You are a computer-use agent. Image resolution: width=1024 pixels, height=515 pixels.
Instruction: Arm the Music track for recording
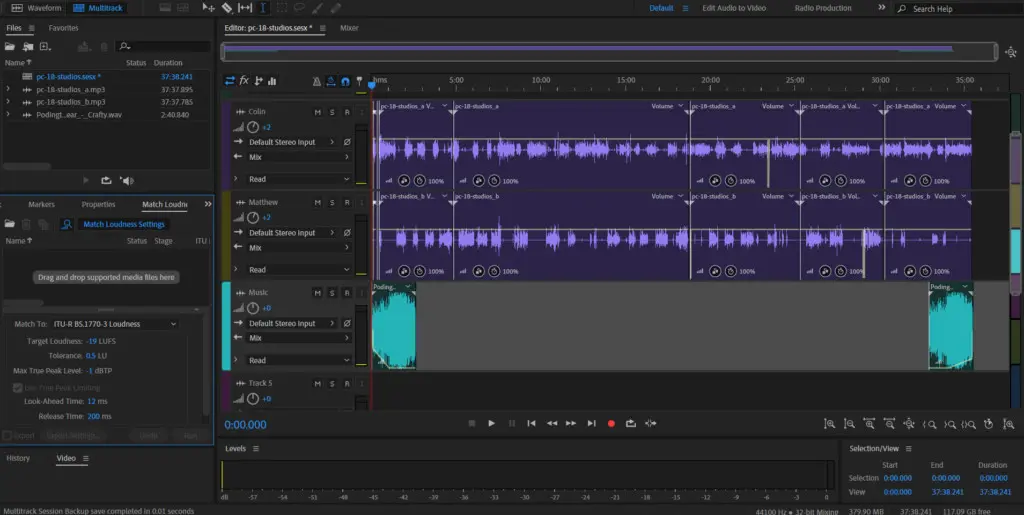[346, 293]
